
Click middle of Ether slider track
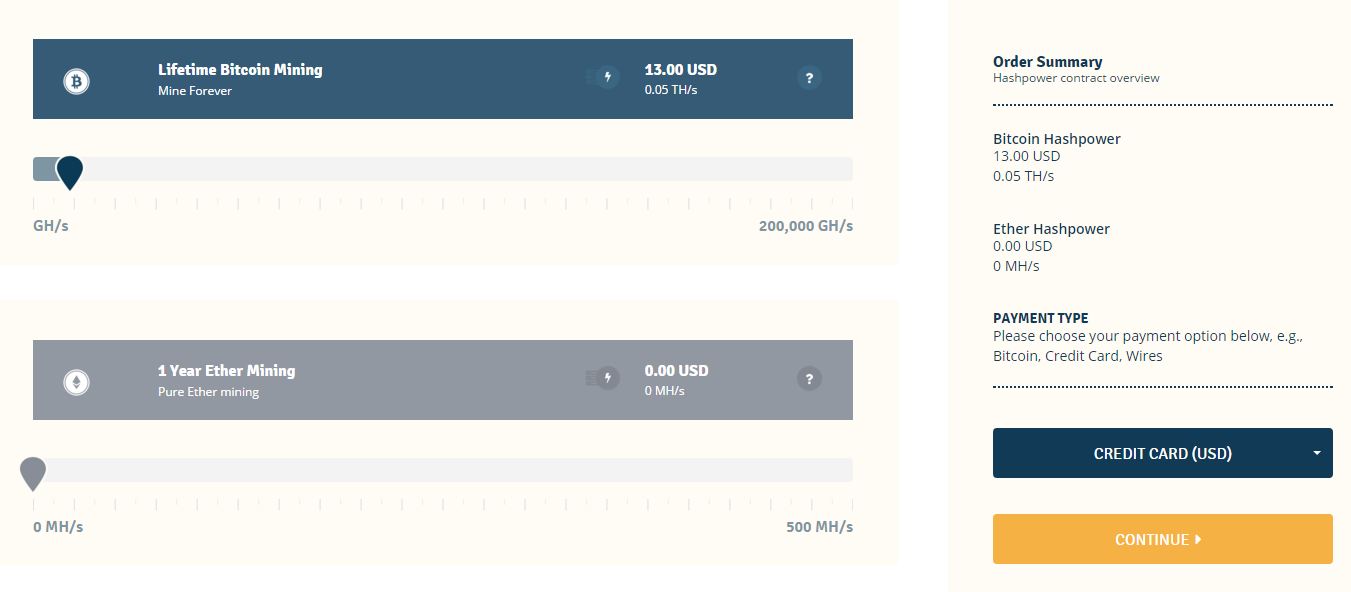(443, 470)
